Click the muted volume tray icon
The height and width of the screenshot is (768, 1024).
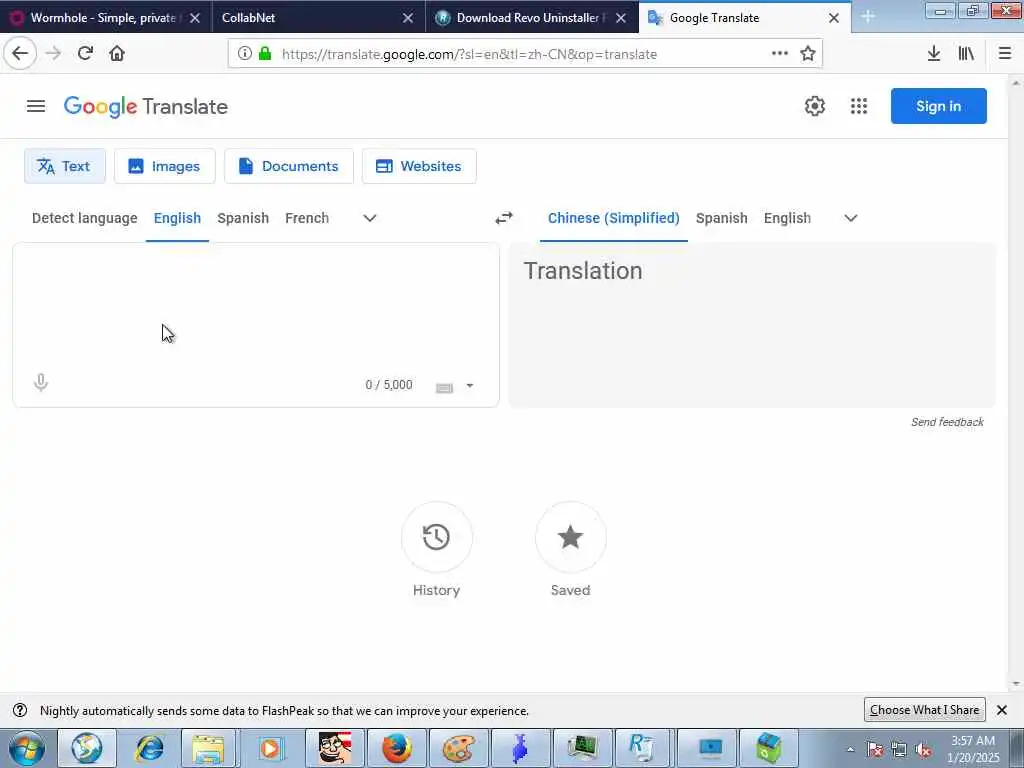(923, 750)
